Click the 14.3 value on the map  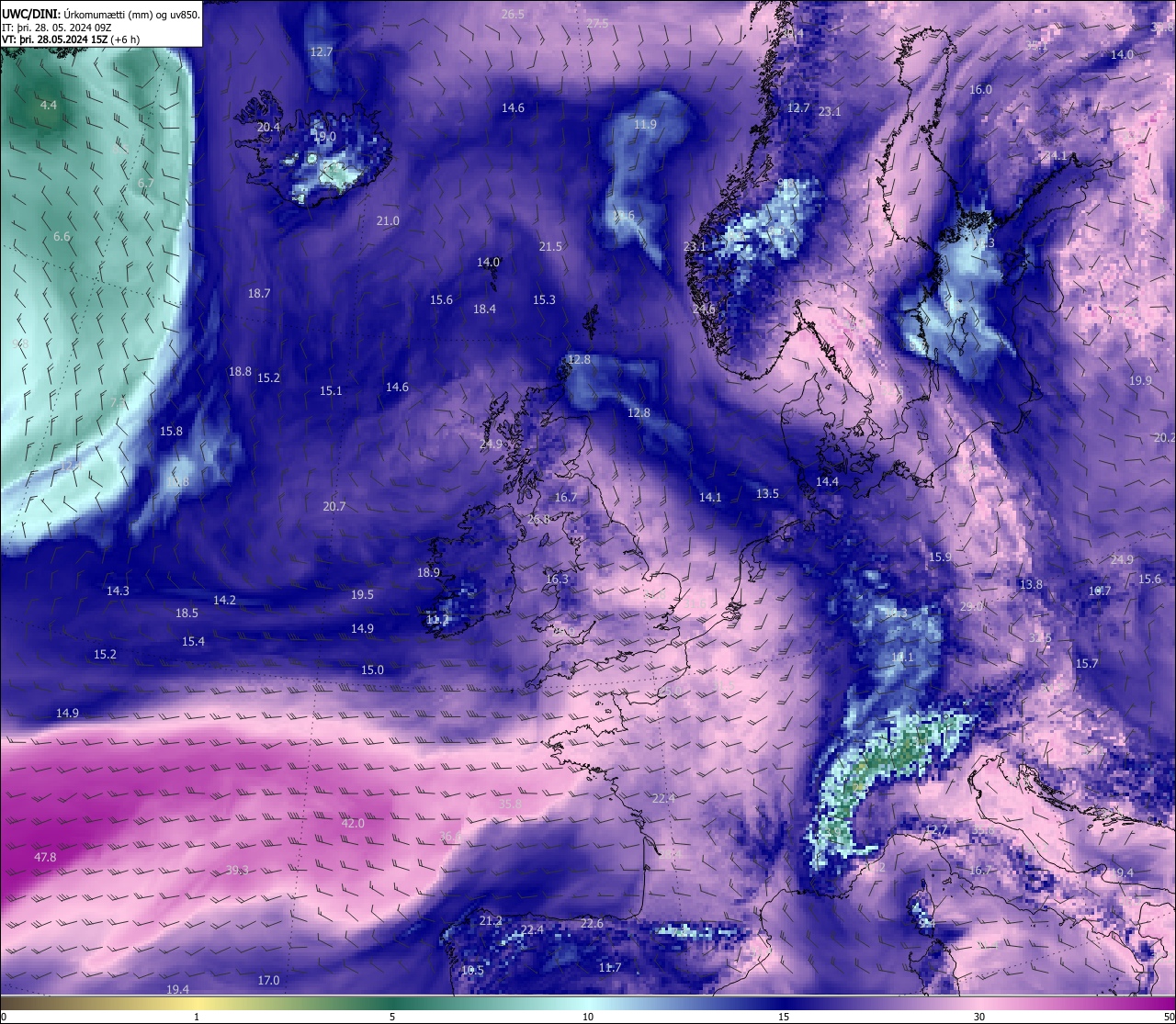118,591
